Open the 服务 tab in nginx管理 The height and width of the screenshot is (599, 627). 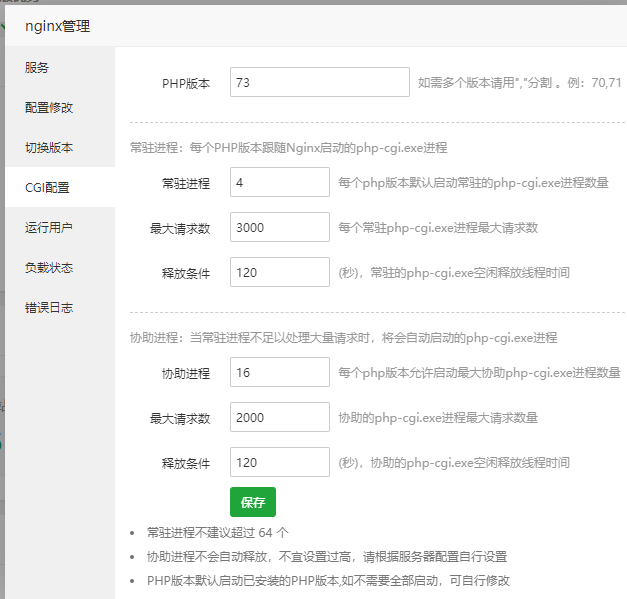[x=60, y=67]
